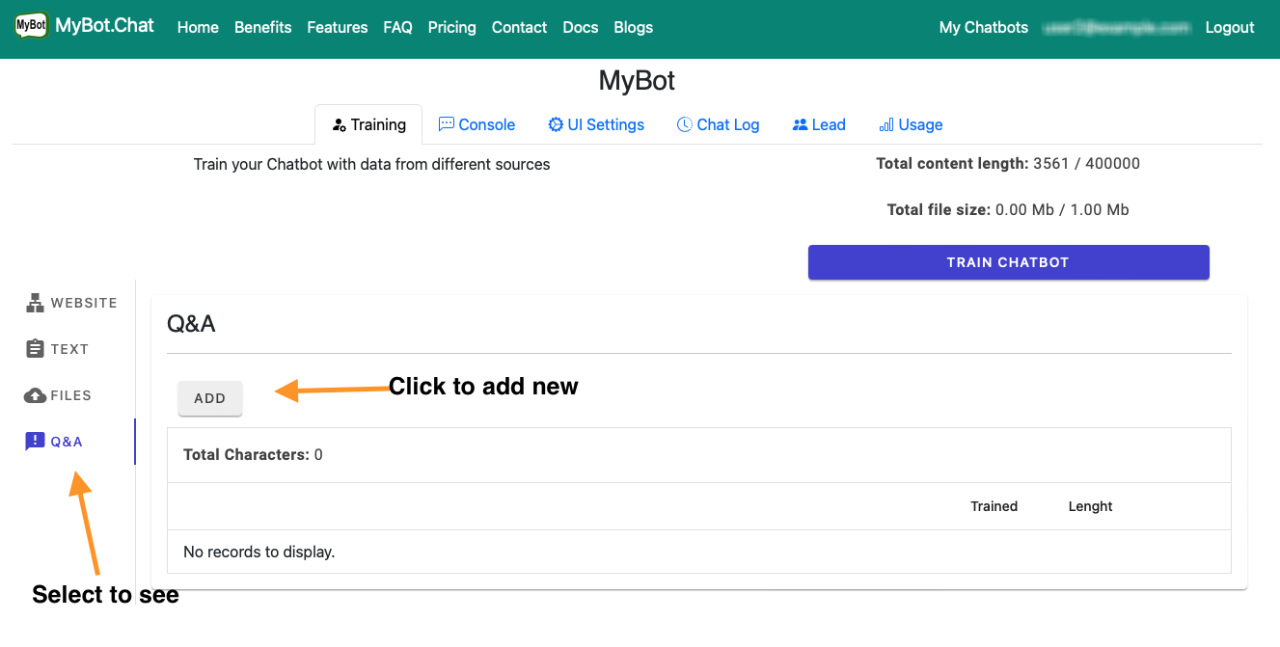Click the Usage bar chart icon

(885, 124)
